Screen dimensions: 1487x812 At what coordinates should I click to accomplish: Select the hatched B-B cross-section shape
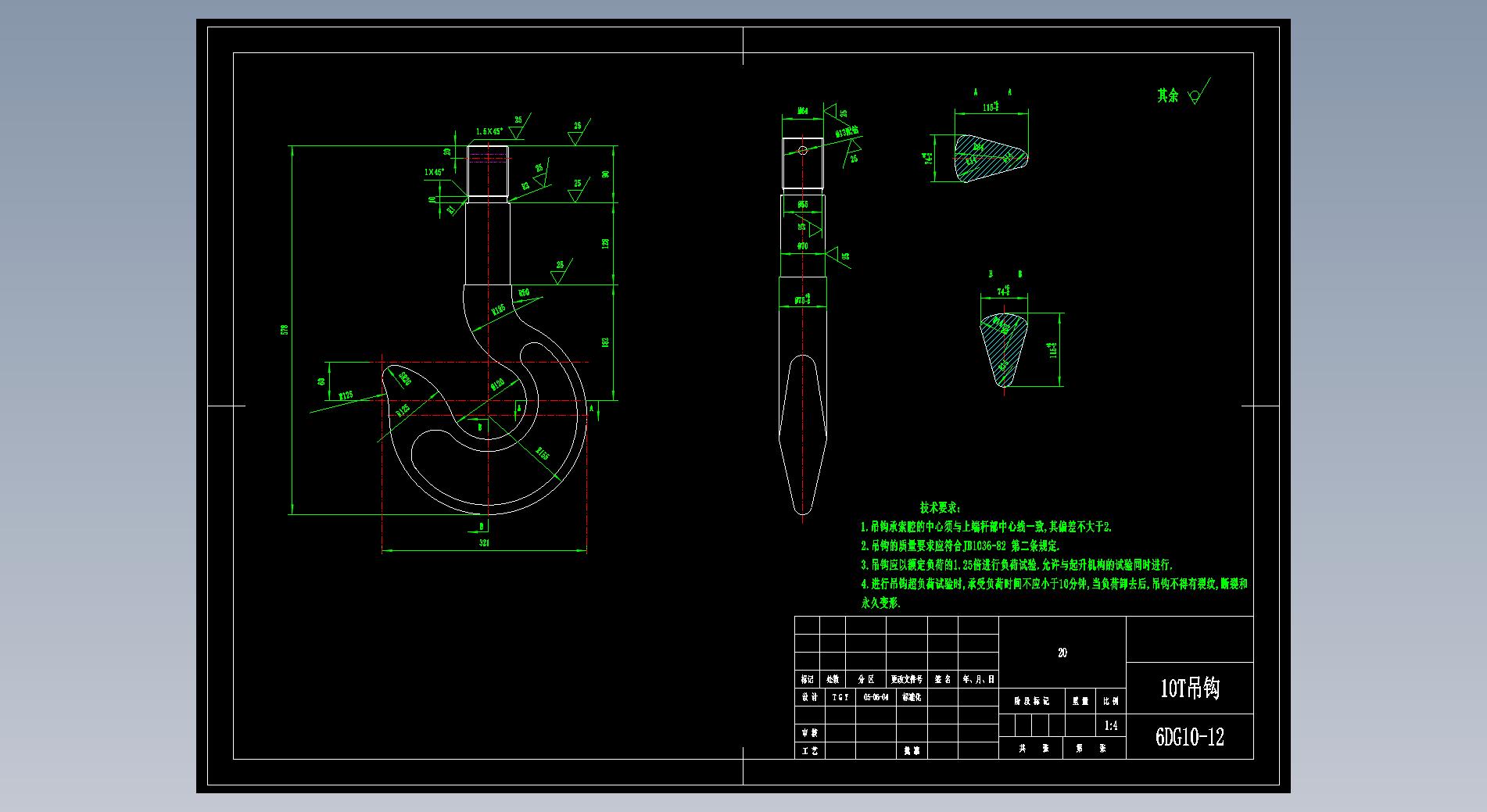point(1004,345)
